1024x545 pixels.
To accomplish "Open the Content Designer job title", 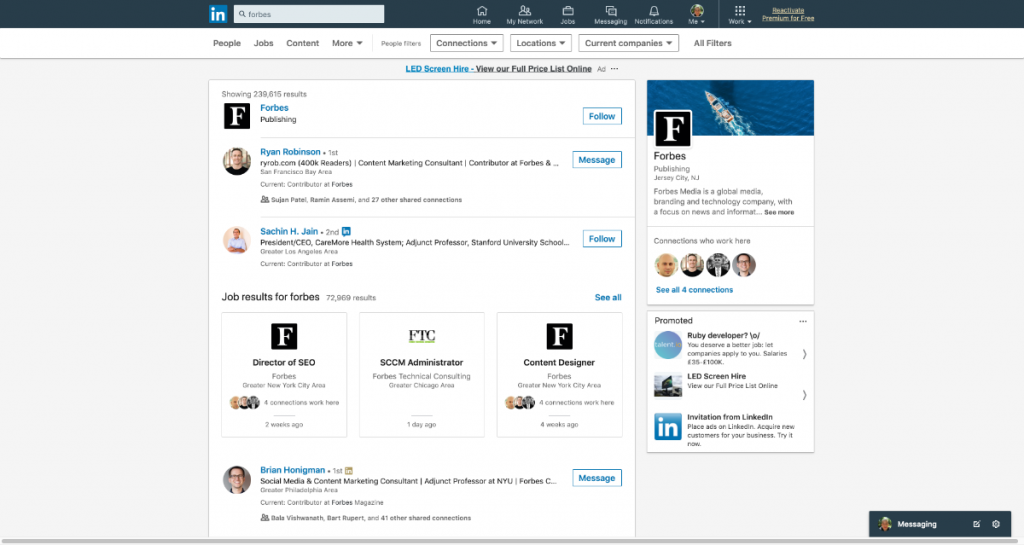I will [x=559, y=362].
